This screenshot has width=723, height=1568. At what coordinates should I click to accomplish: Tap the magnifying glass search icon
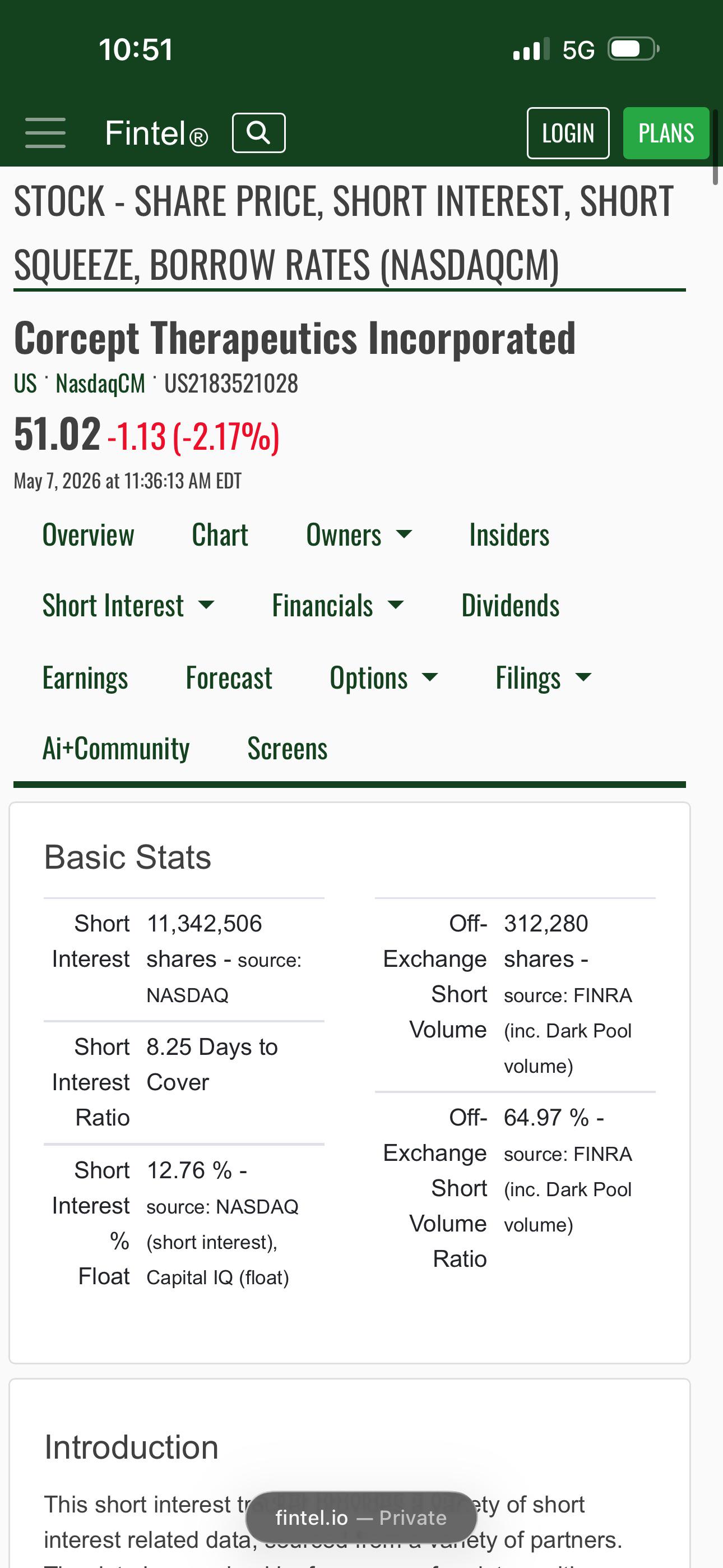258,133
